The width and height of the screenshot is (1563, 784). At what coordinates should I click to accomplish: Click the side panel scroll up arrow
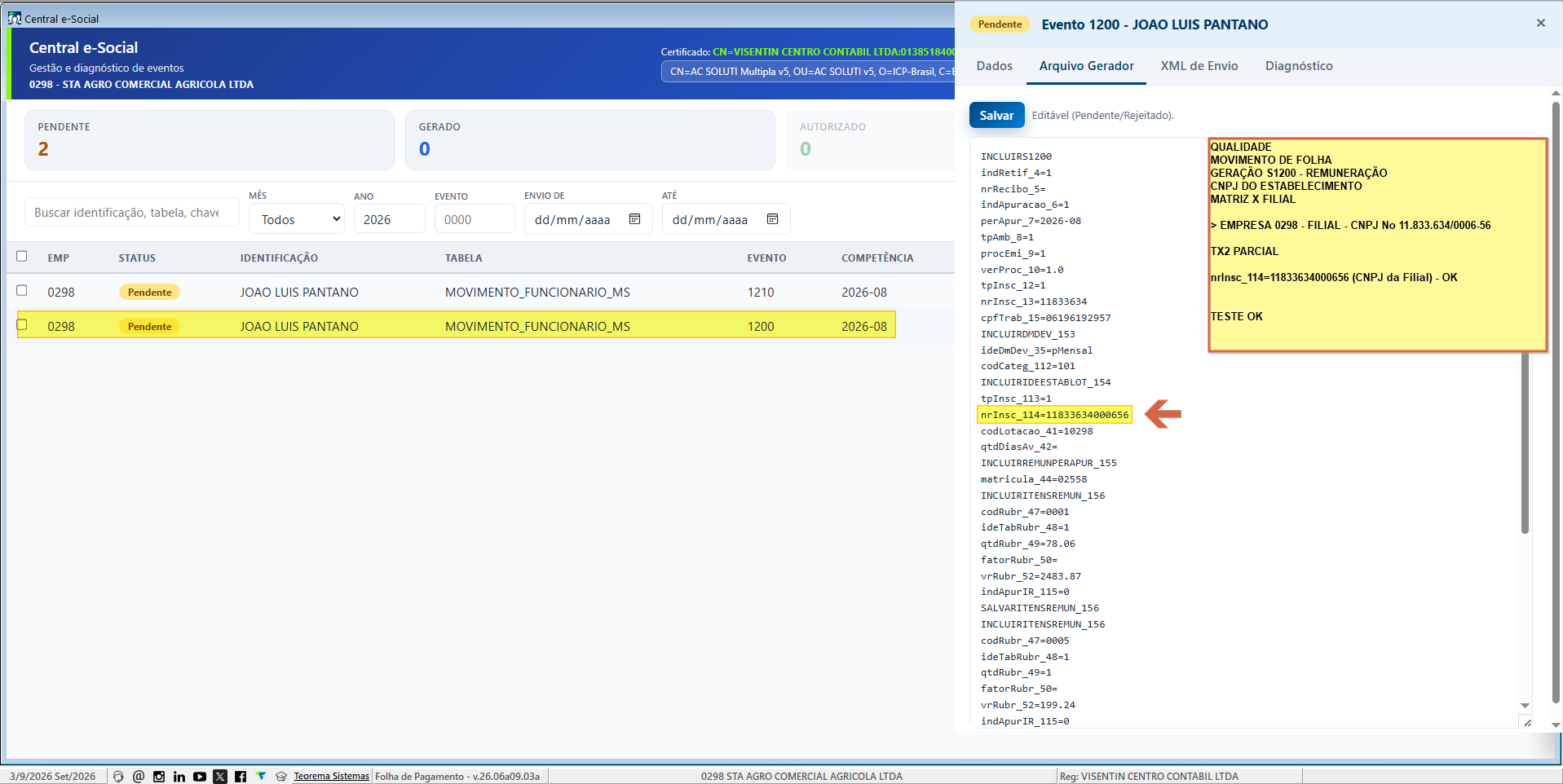coord(1556,93)
